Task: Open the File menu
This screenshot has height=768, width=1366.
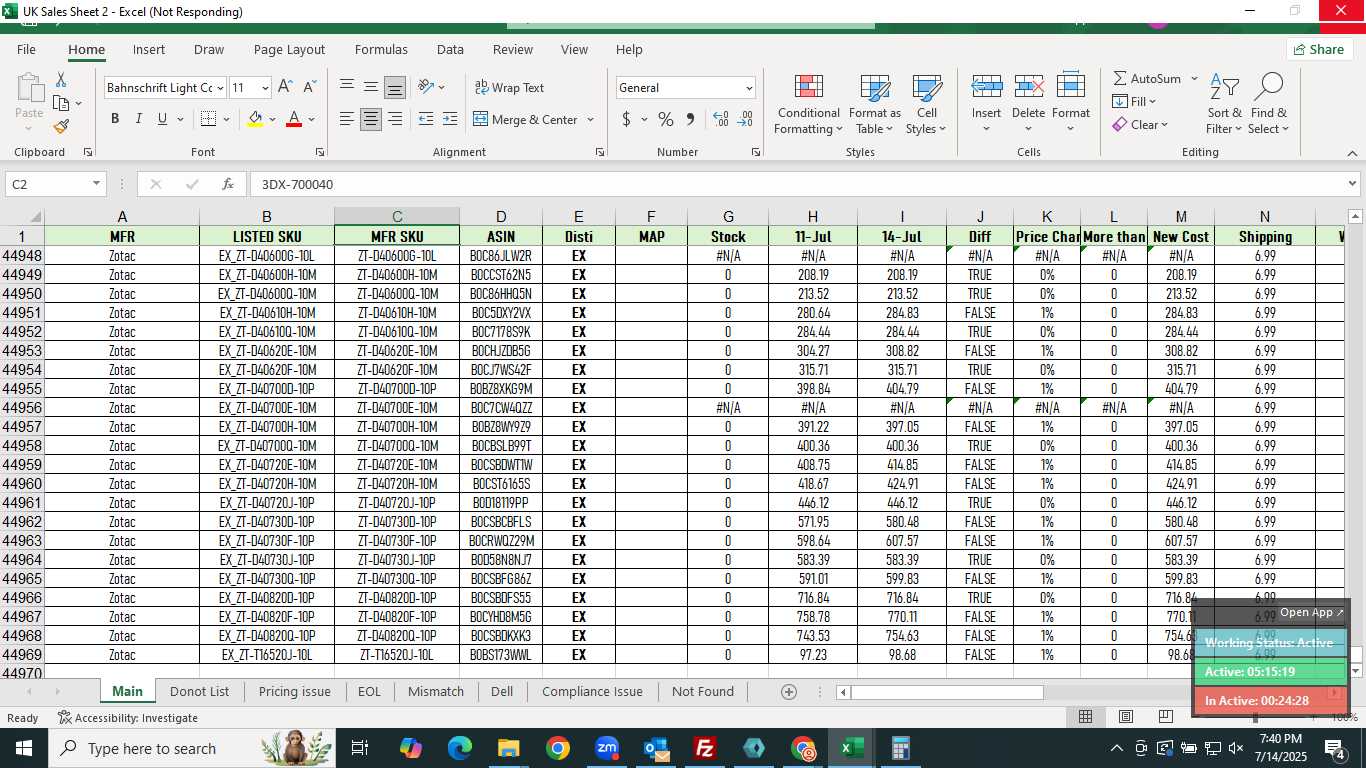Action: [x=26, y=49]
